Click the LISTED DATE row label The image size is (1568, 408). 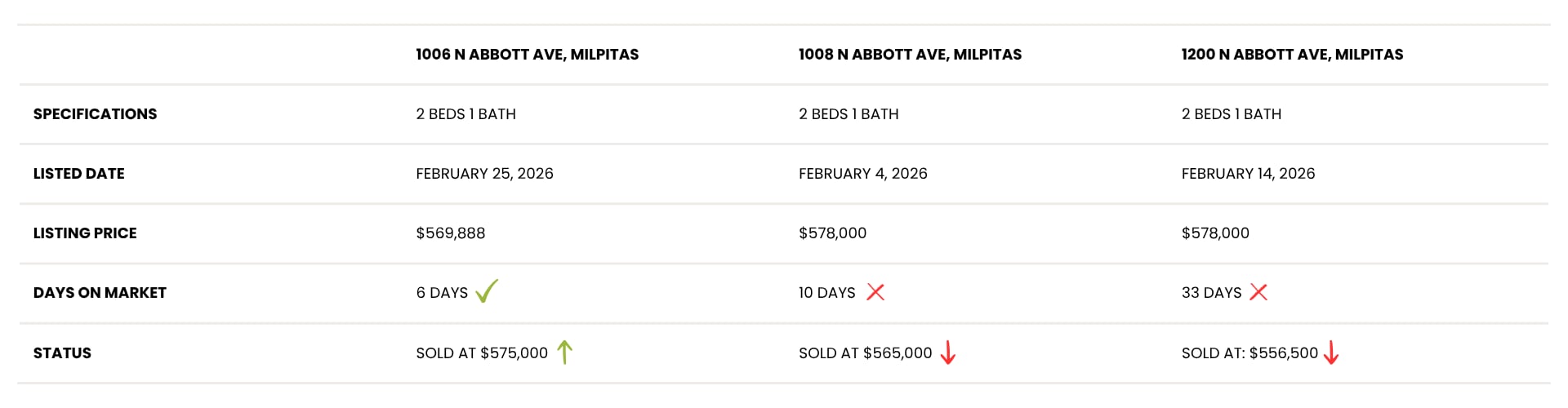[x=78, y=174]
